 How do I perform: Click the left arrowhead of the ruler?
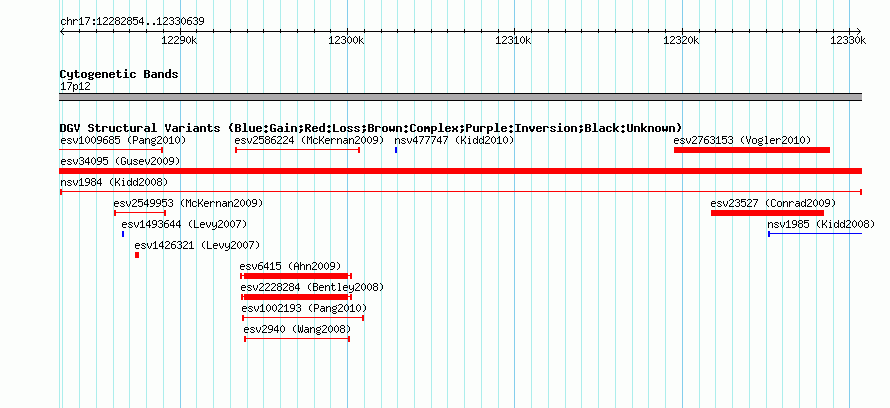[x=62, y=31]
